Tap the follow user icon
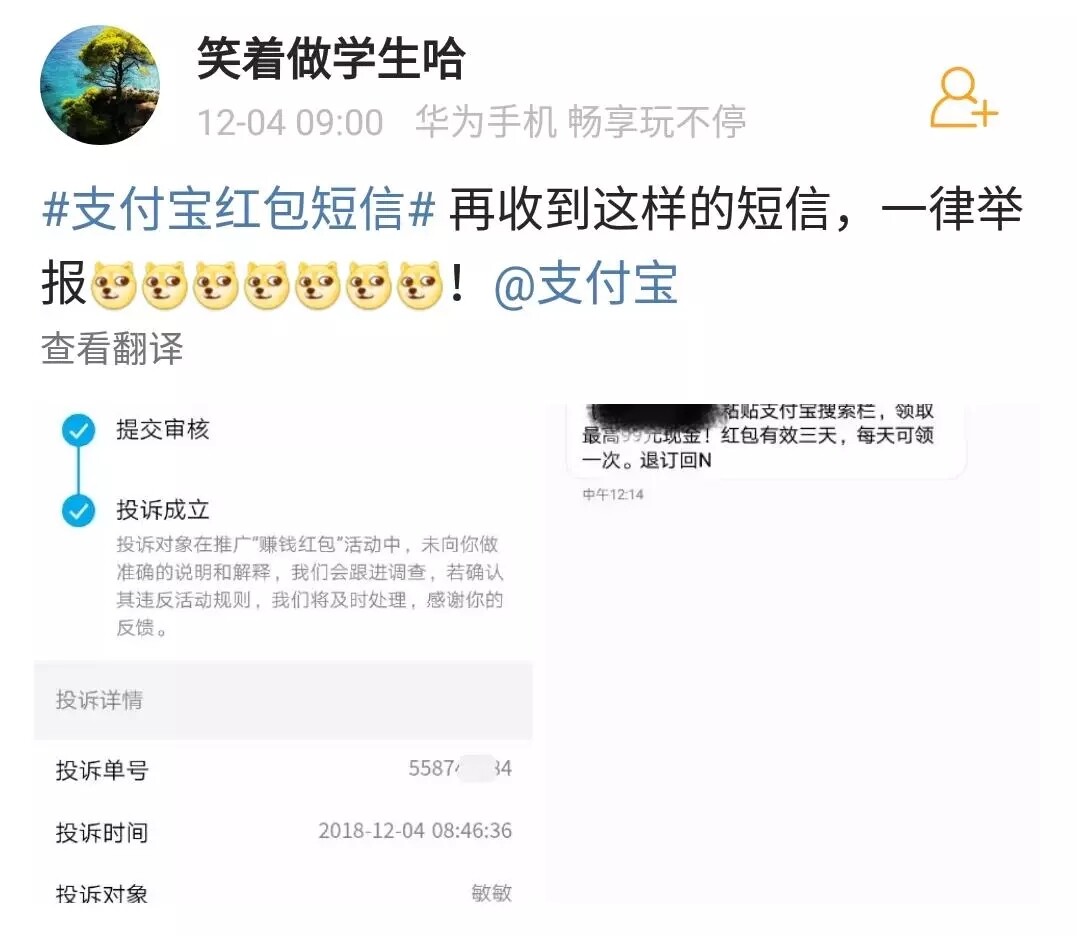The width and height of the screenshot is (1077, 936). 964,98
